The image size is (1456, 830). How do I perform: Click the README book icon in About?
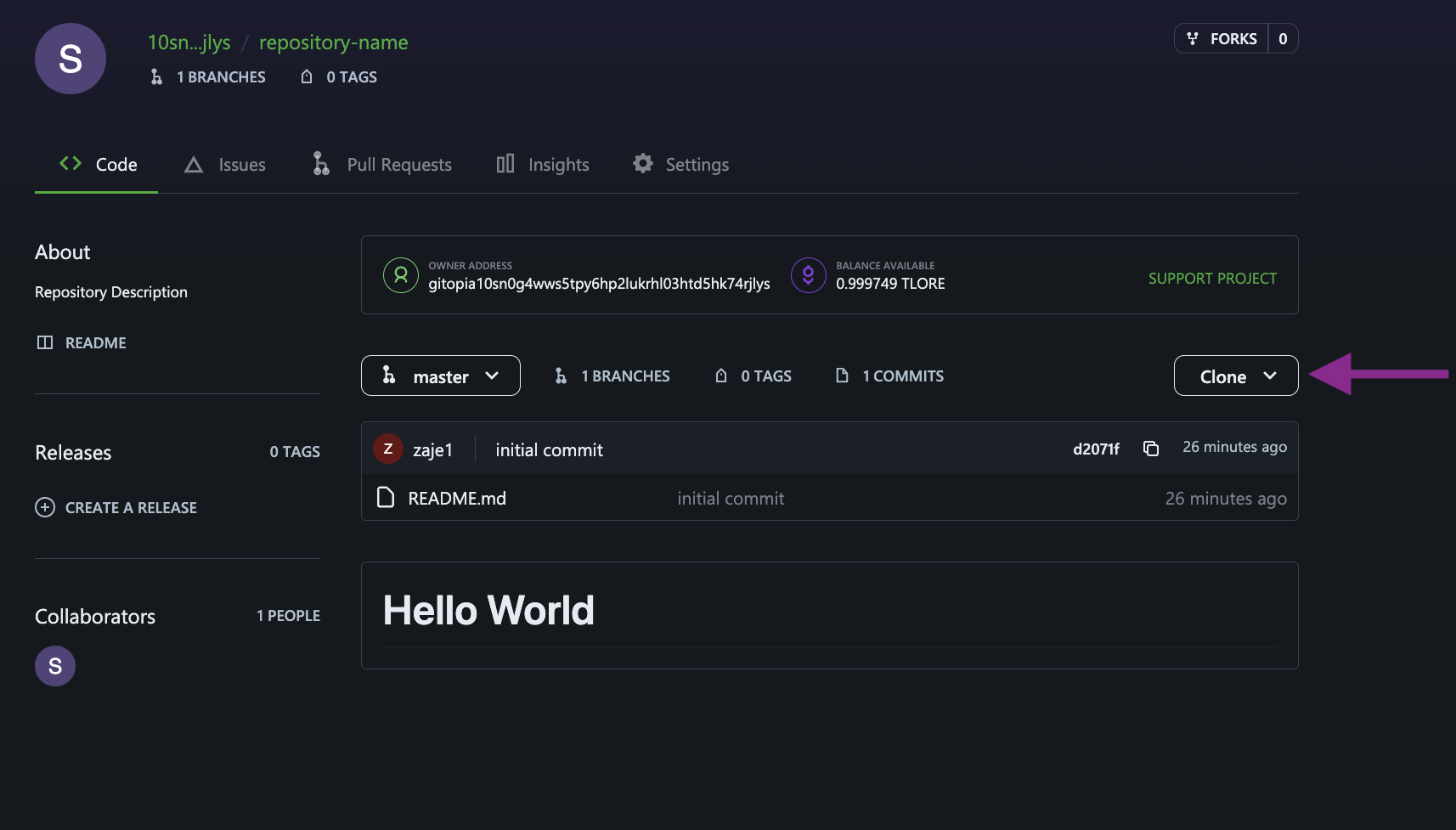45,342
